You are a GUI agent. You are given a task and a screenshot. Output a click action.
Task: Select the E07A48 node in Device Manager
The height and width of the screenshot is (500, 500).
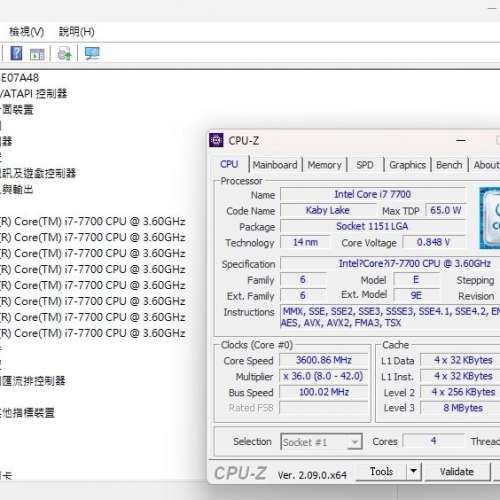(19, 78)
